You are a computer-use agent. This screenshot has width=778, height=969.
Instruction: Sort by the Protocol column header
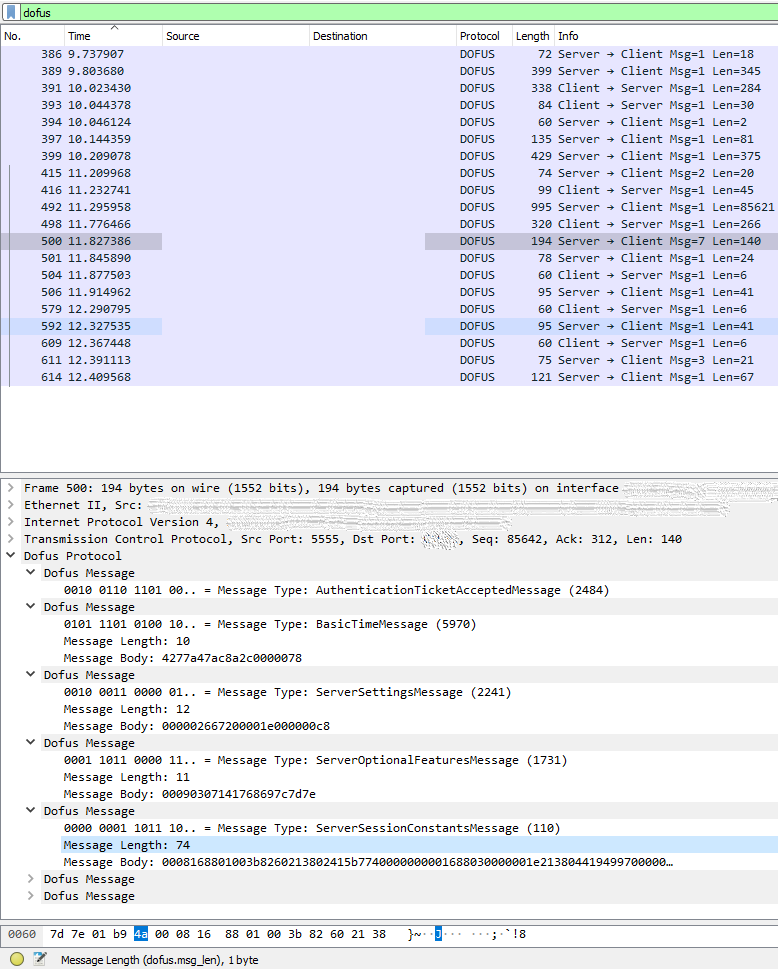484,36
